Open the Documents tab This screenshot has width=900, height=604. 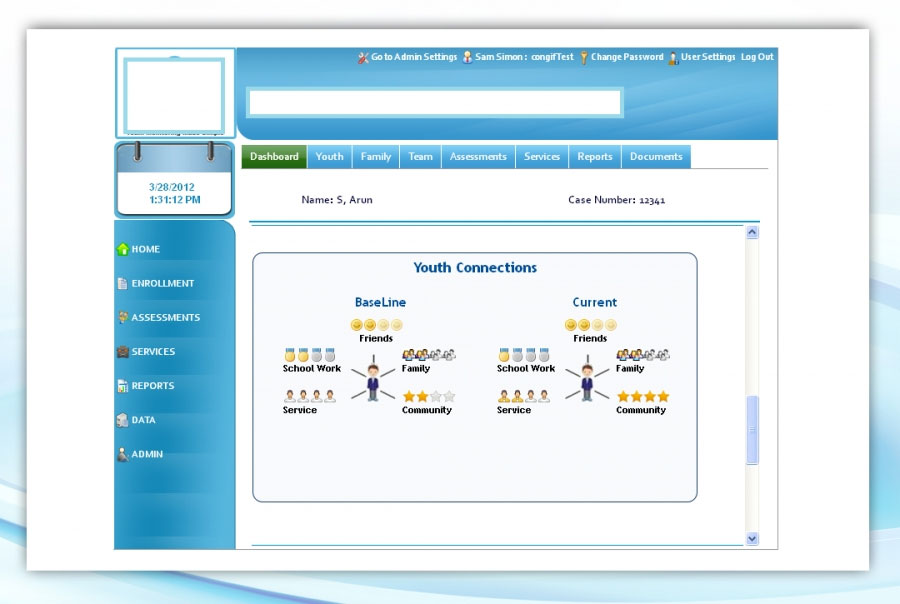pos(656,157)
